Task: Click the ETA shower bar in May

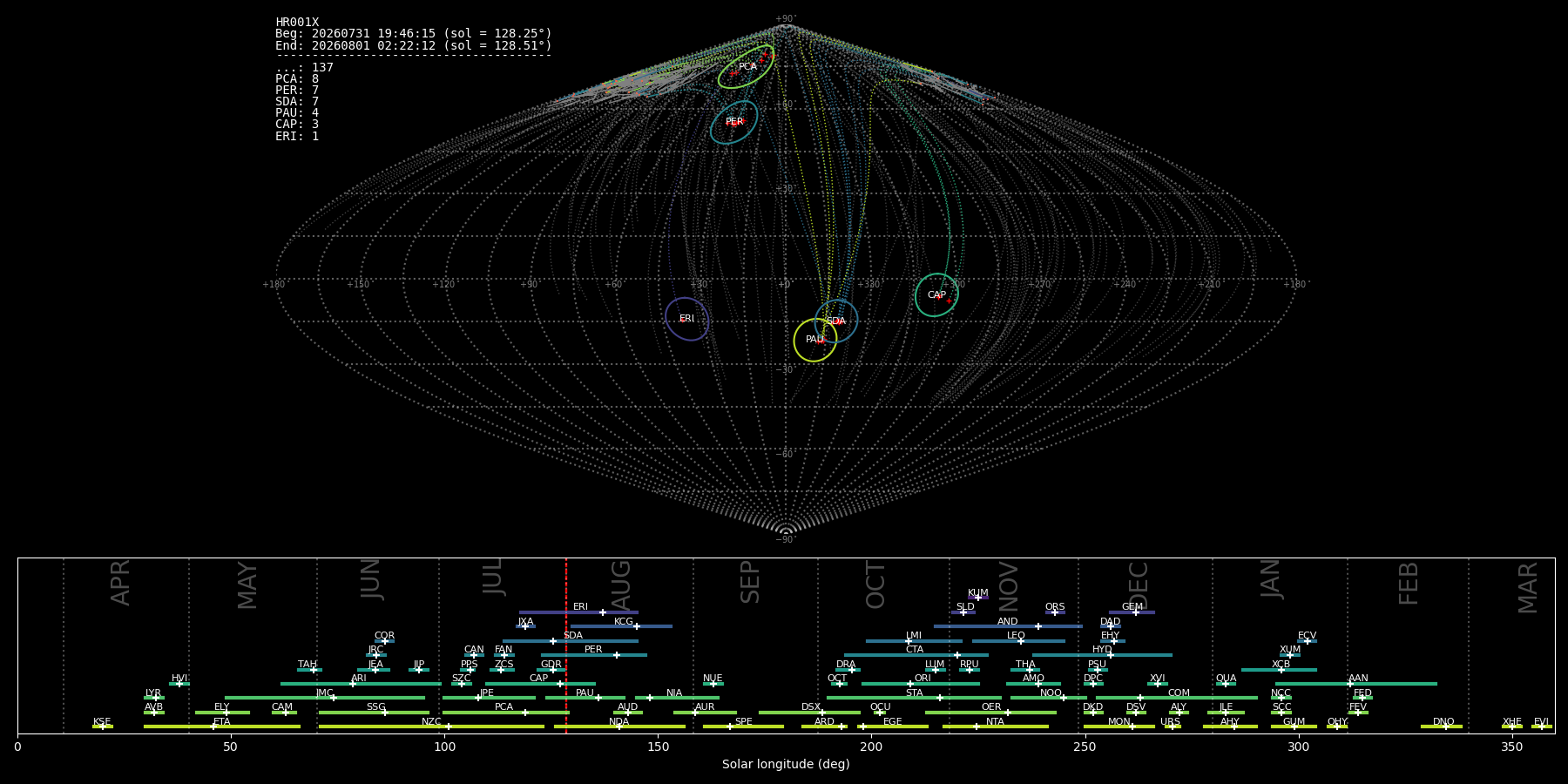Action: (222, 727)
